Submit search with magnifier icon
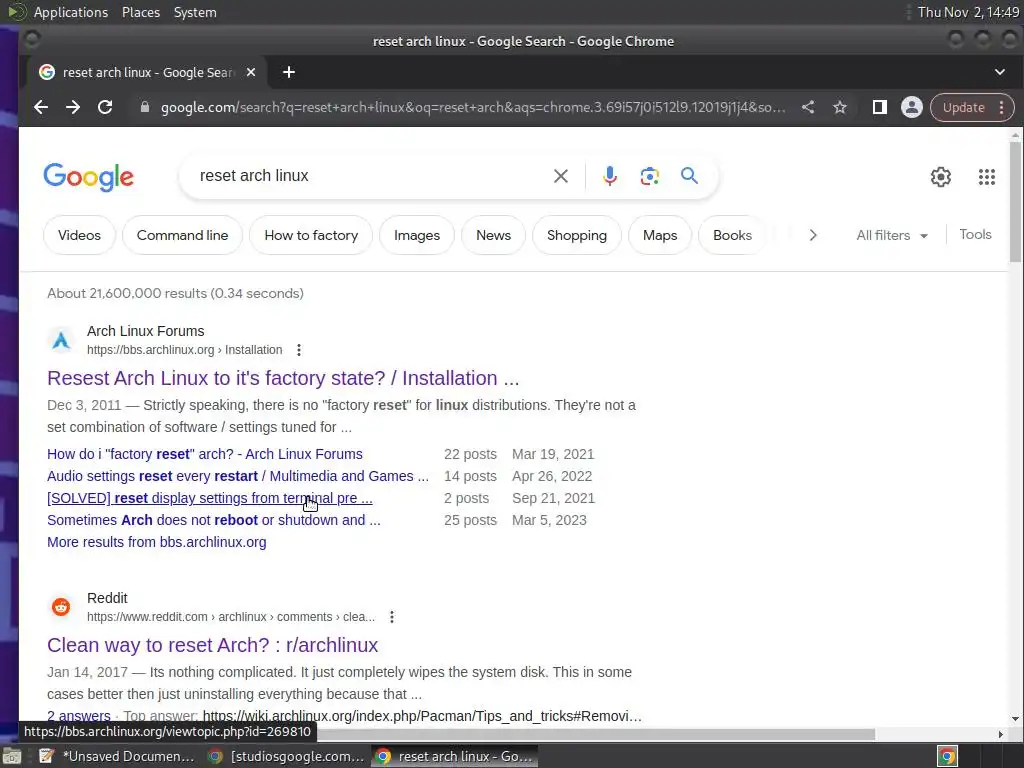 click(x=690, y=176)
